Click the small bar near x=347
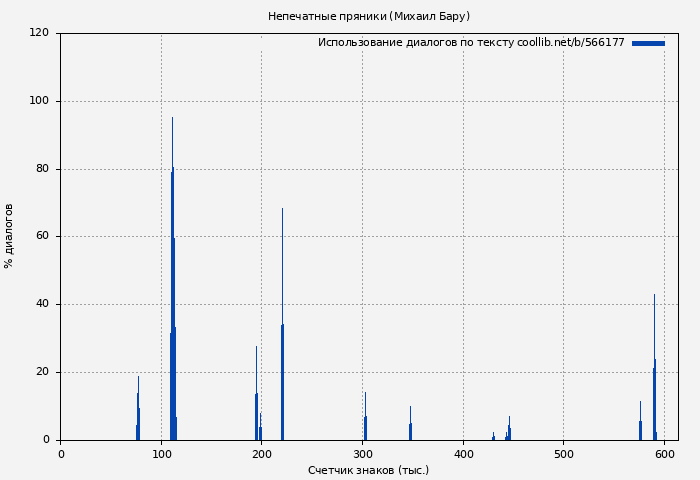Image resolution: width=700 pixels, height=480 pixels. pyautogui.click(x=410, y=426)
